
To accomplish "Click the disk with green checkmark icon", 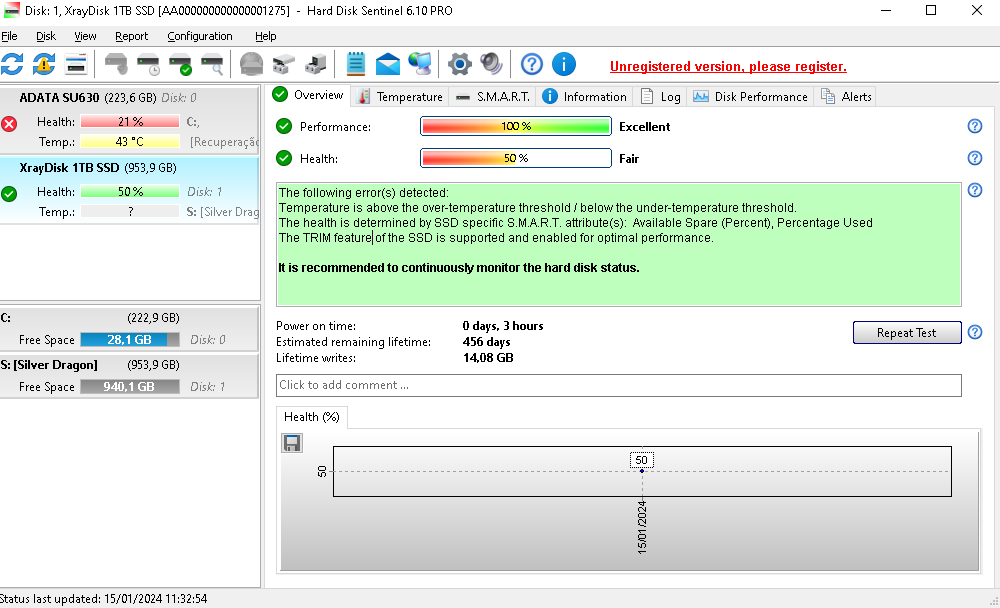I will (180, 64).
